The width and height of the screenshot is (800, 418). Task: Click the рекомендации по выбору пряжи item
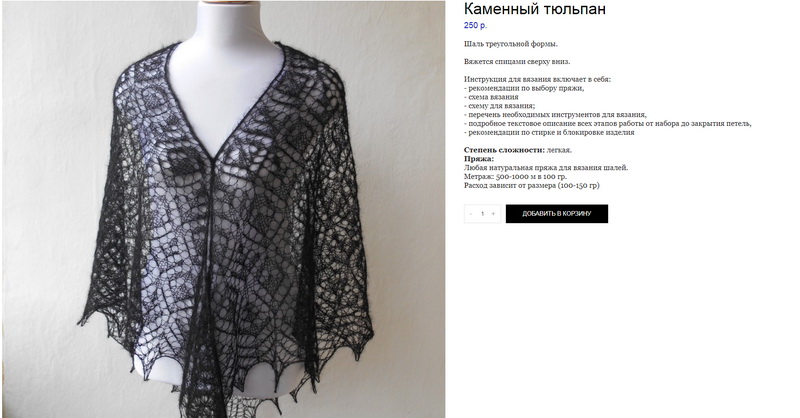pos(524,88)
